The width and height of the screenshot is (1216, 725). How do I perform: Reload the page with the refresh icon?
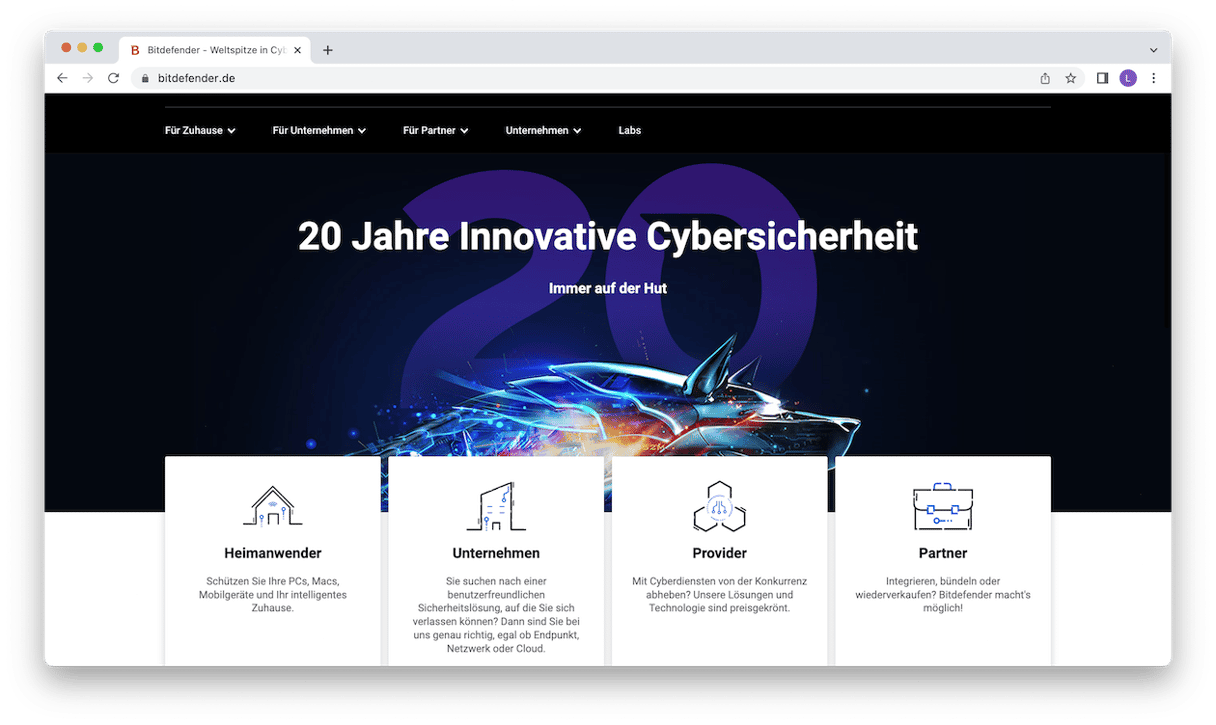pyautogui.click(x=113, y=78)
